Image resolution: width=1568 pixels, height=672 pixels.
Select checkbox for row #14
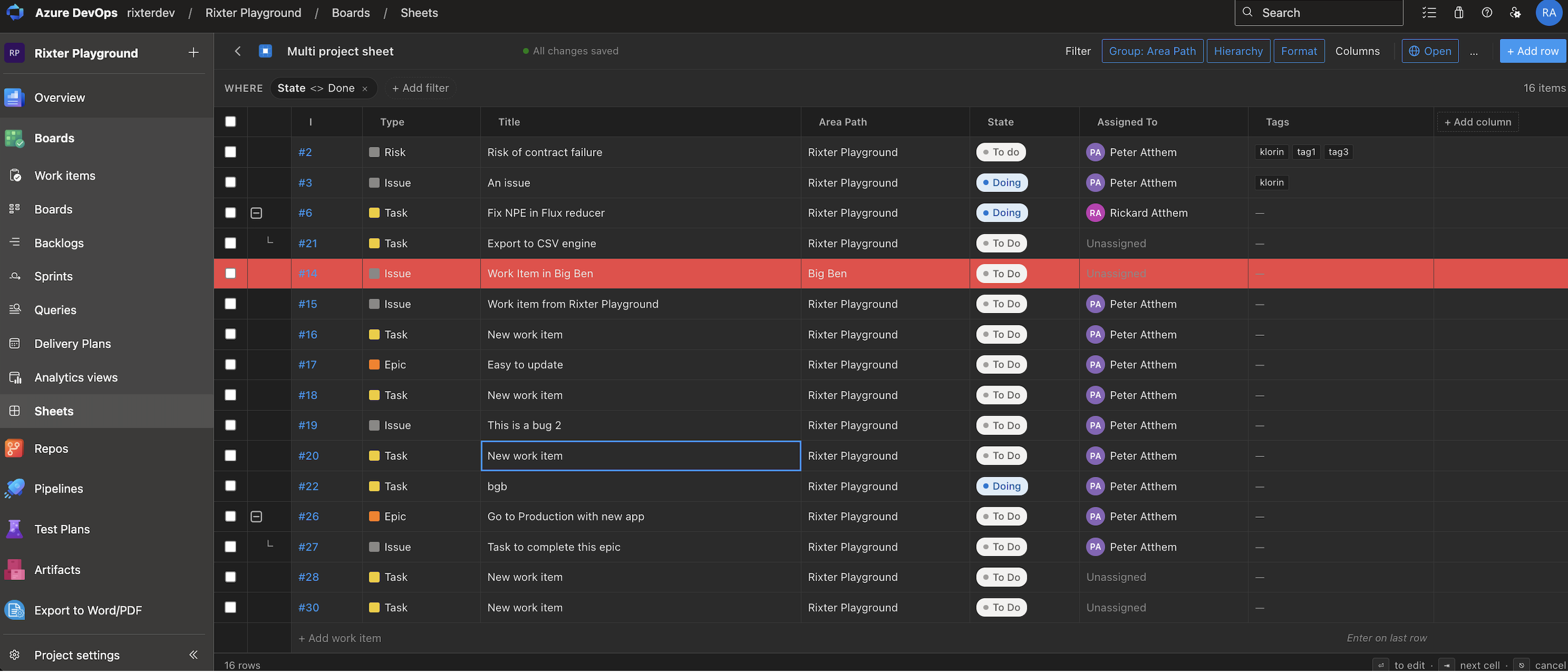tap(231, 273)
